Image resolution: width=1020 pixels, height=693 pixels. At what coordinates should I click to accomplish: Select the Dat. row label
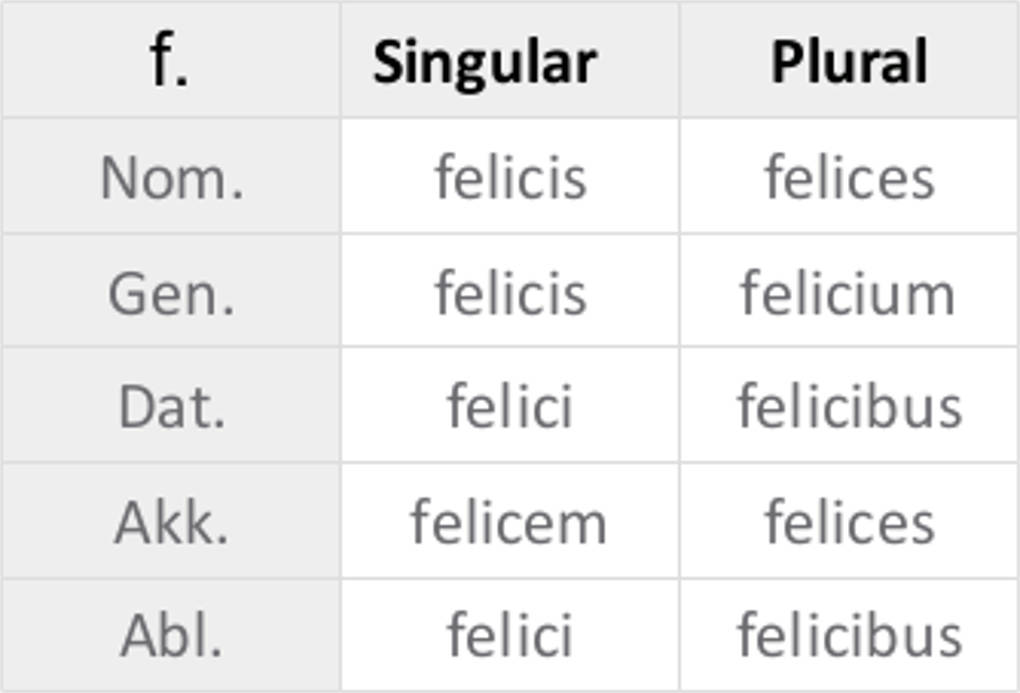(x=171, y=407)
